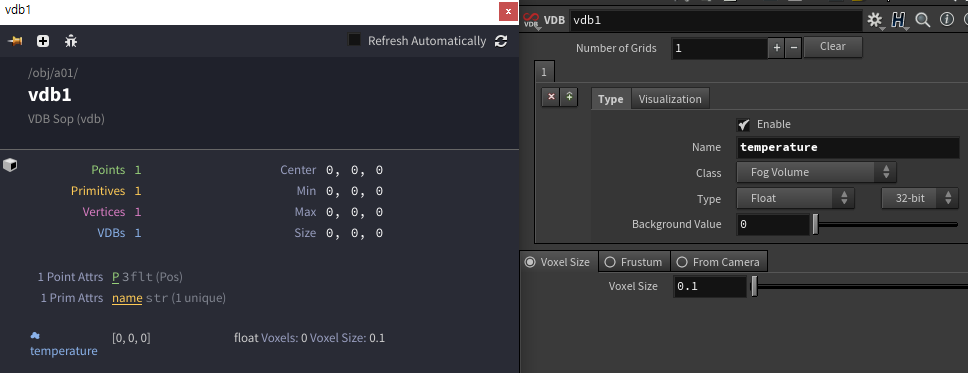Click the Voxel Size value field

click(710, 287)
